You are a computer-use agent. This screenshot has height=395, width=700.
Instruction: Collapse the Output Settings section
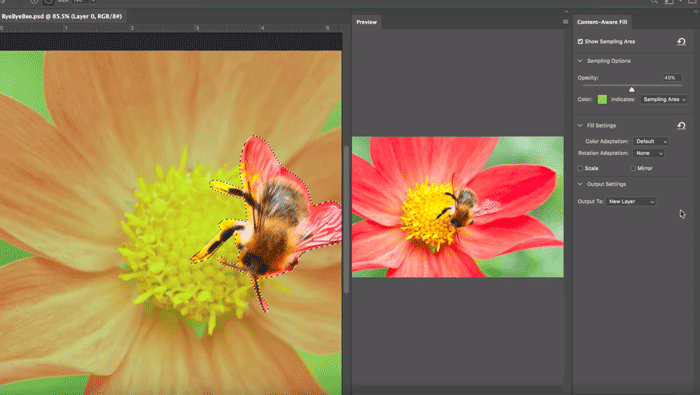click(x=580, y=184)
